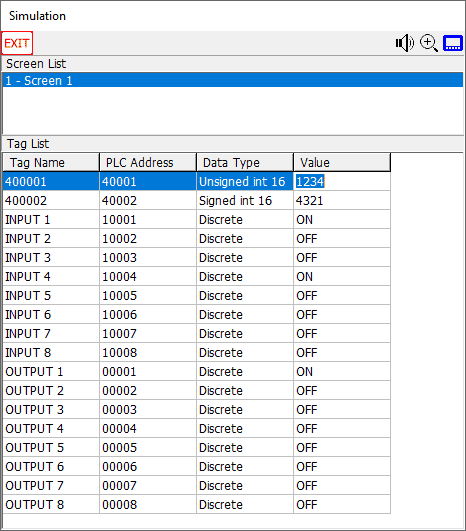Select Screen 1 in the Screen List
Screen dimensions: 466x531
(x=233, y=81)
